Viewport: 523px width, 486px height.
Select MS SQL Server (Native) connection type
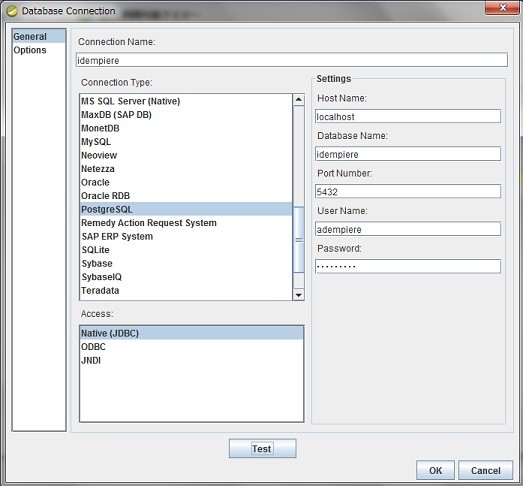[186, 101]
